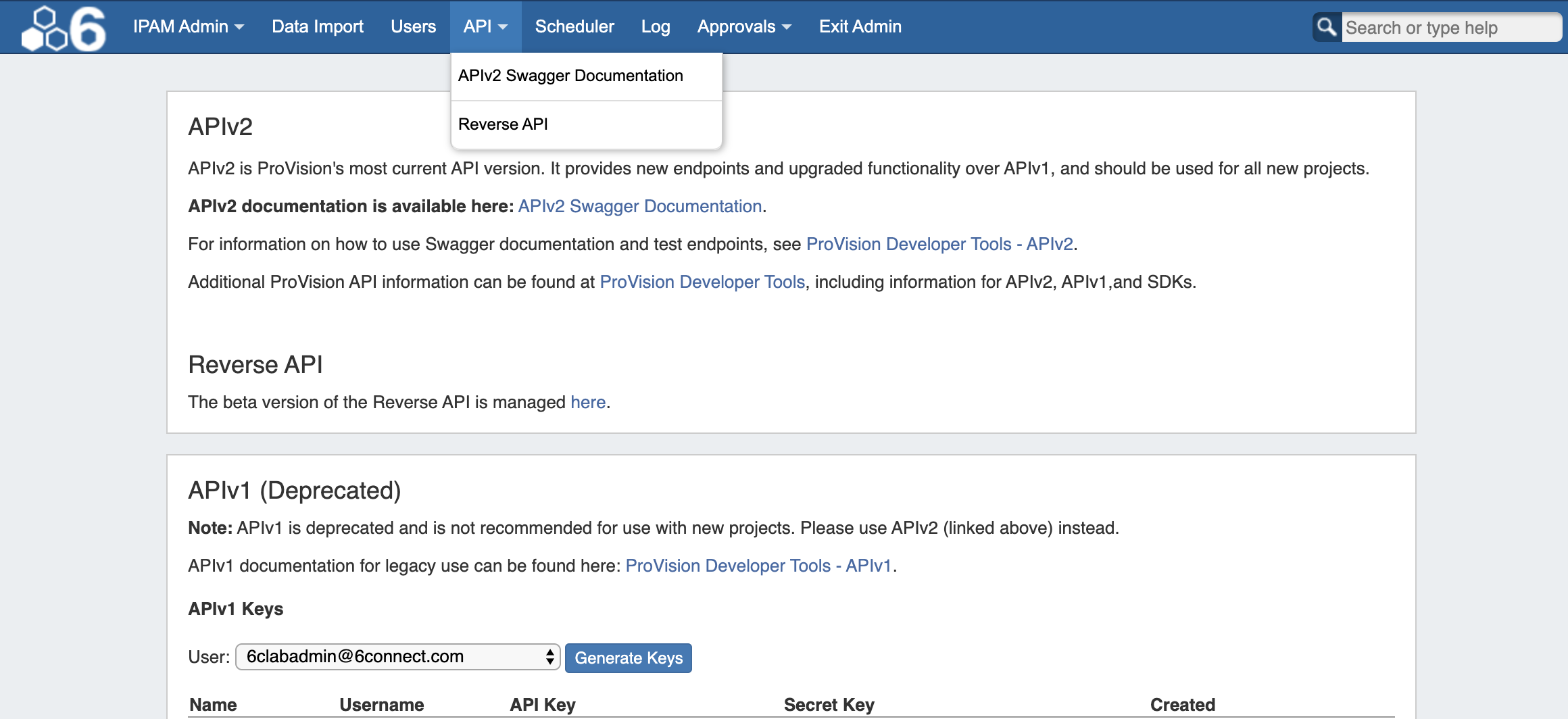Open the APIv2 Swagger Documentation link in the text
The height and width of the screenshot is (719, 1568).
click(639, 206)
